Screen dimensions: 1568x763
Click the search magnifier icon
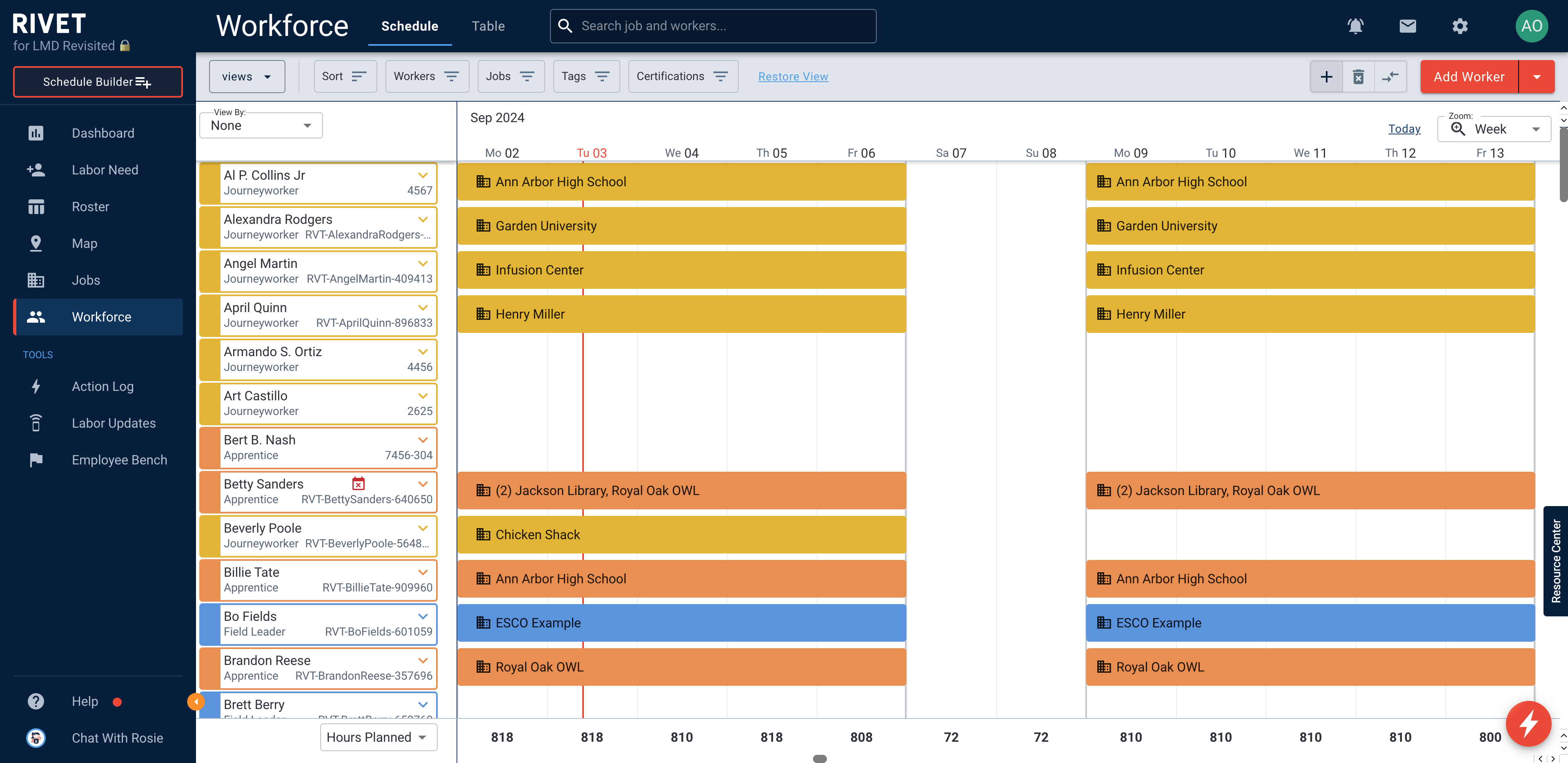[565, 26]
